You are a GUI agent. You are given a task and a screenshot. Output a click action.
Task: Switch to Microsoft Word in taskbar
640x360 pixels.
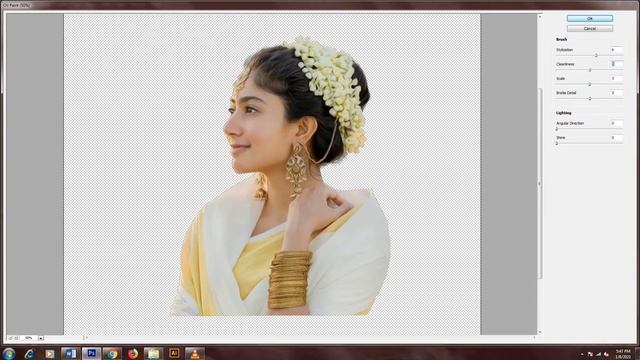click(x=71, y=353)
